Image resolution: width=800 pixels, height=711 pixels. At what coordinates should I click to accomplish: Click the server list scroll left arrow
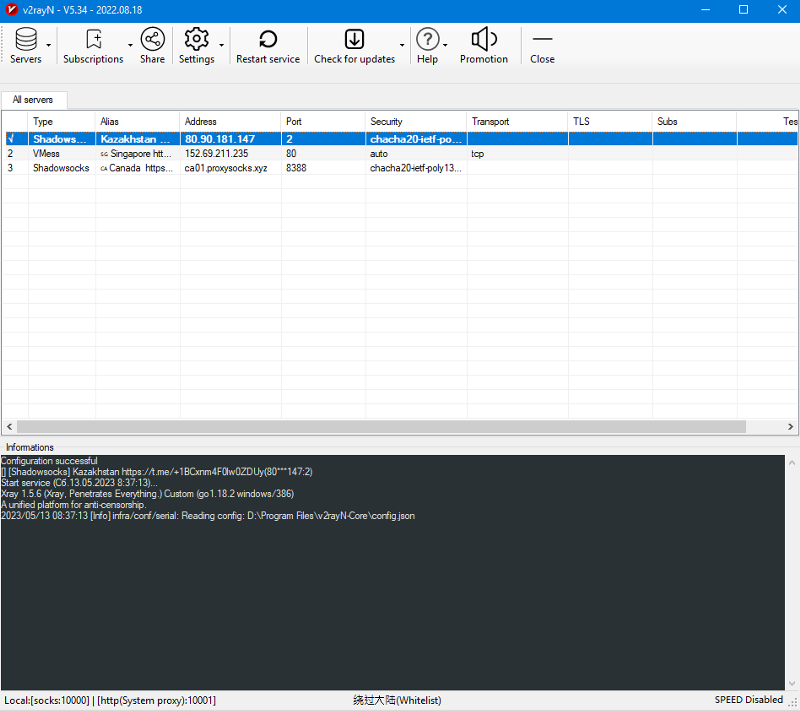tap(9, 426)
